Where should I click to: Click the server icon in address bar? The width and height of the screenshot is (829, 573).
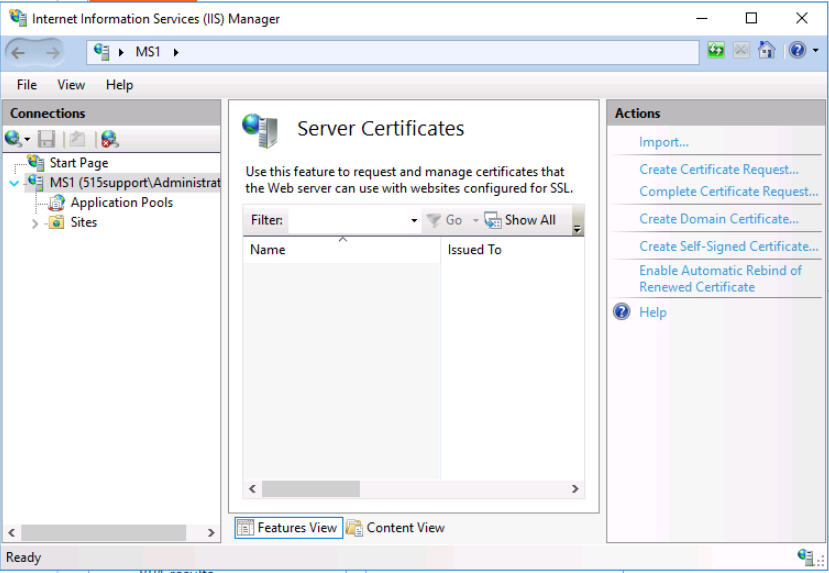click(x=102, y=52)
